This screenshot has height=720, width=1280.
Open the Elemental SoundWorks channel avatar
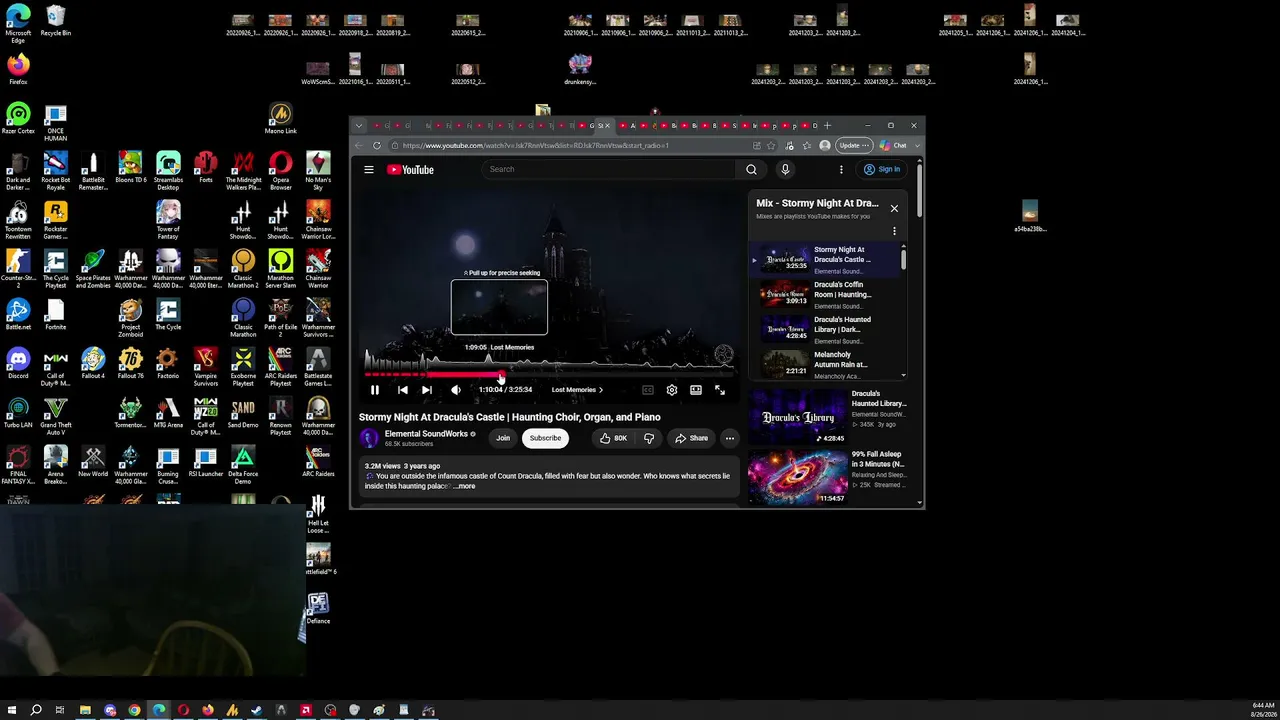[x=370, y=438]
